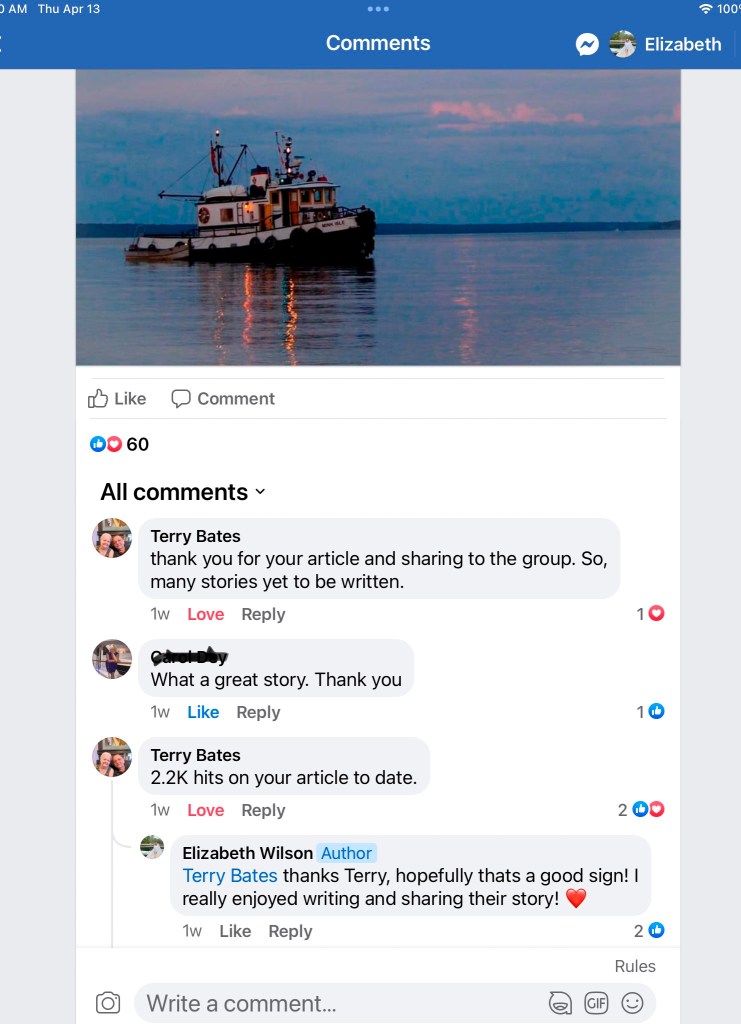Tap the heart reaction on Terry's first comment
741x1024 pixels.
656,614
